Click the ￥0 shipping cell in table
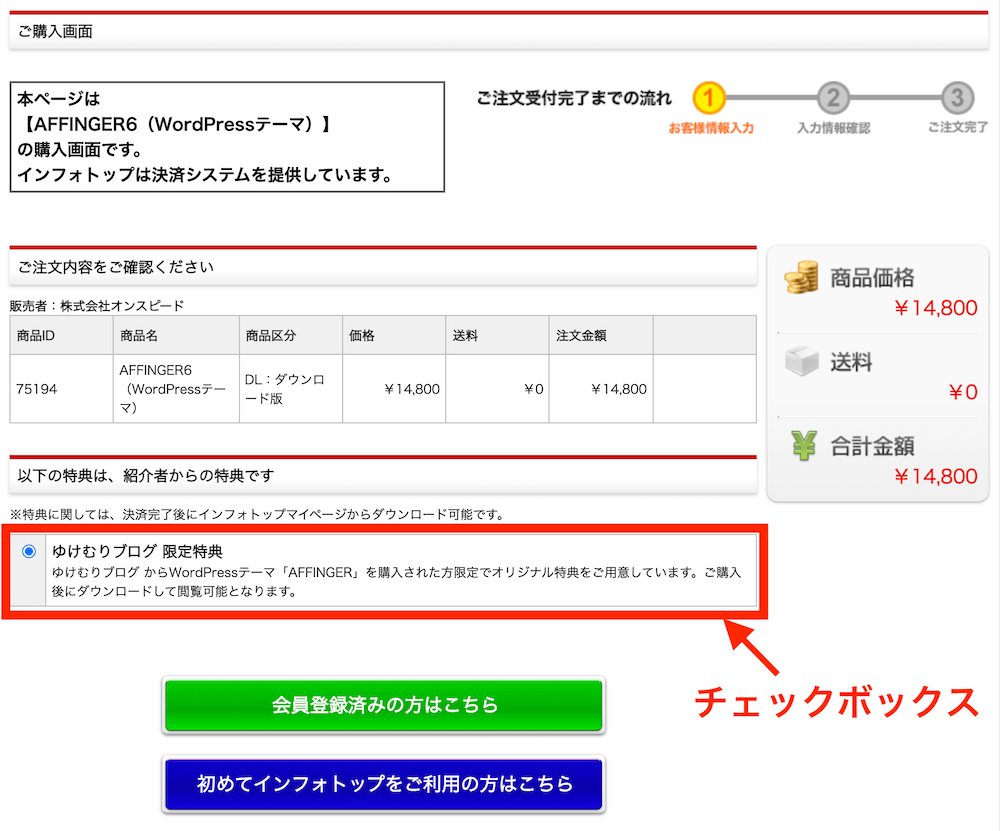The image size is (1000, 831). coord(497,389)
